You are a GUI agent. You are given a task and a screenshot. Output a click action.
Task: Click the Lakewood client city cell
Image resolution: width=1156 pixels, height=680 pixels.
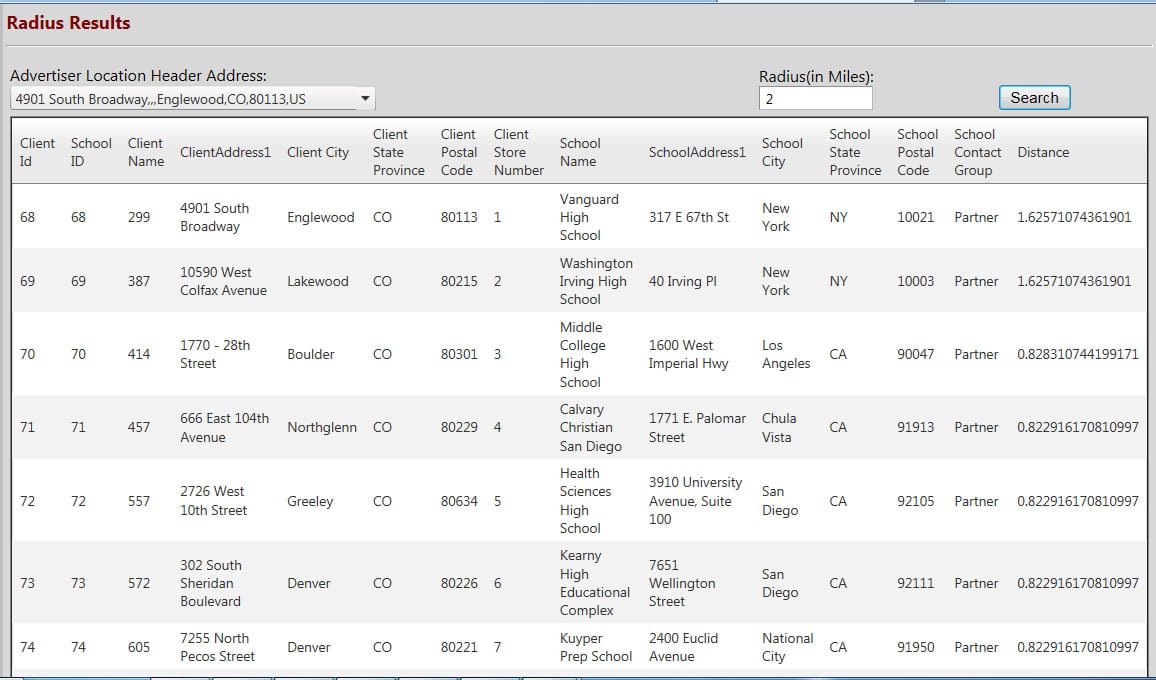[x=318, y=281]
